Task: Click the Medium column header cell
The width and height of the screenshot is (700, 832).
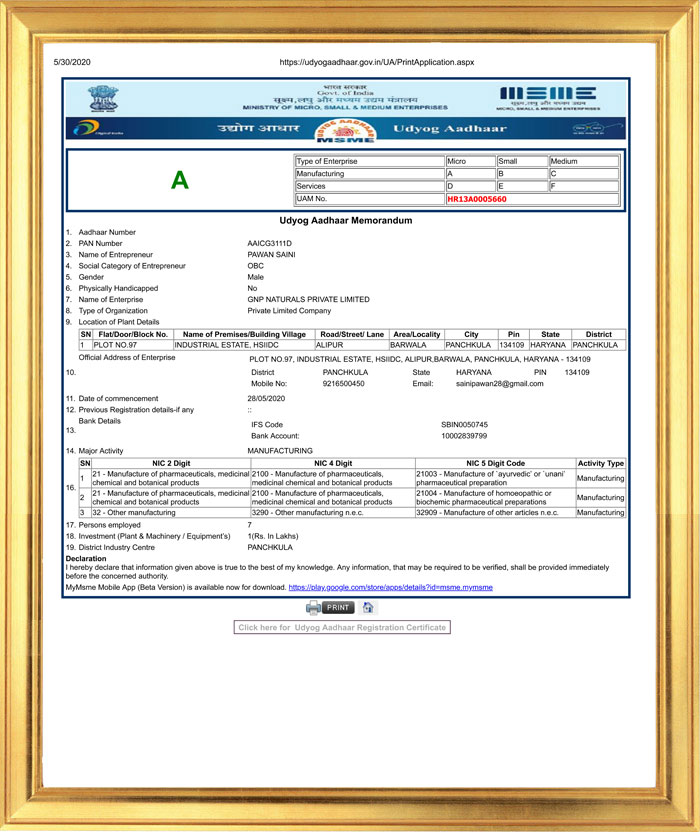Action: point(584,161)
